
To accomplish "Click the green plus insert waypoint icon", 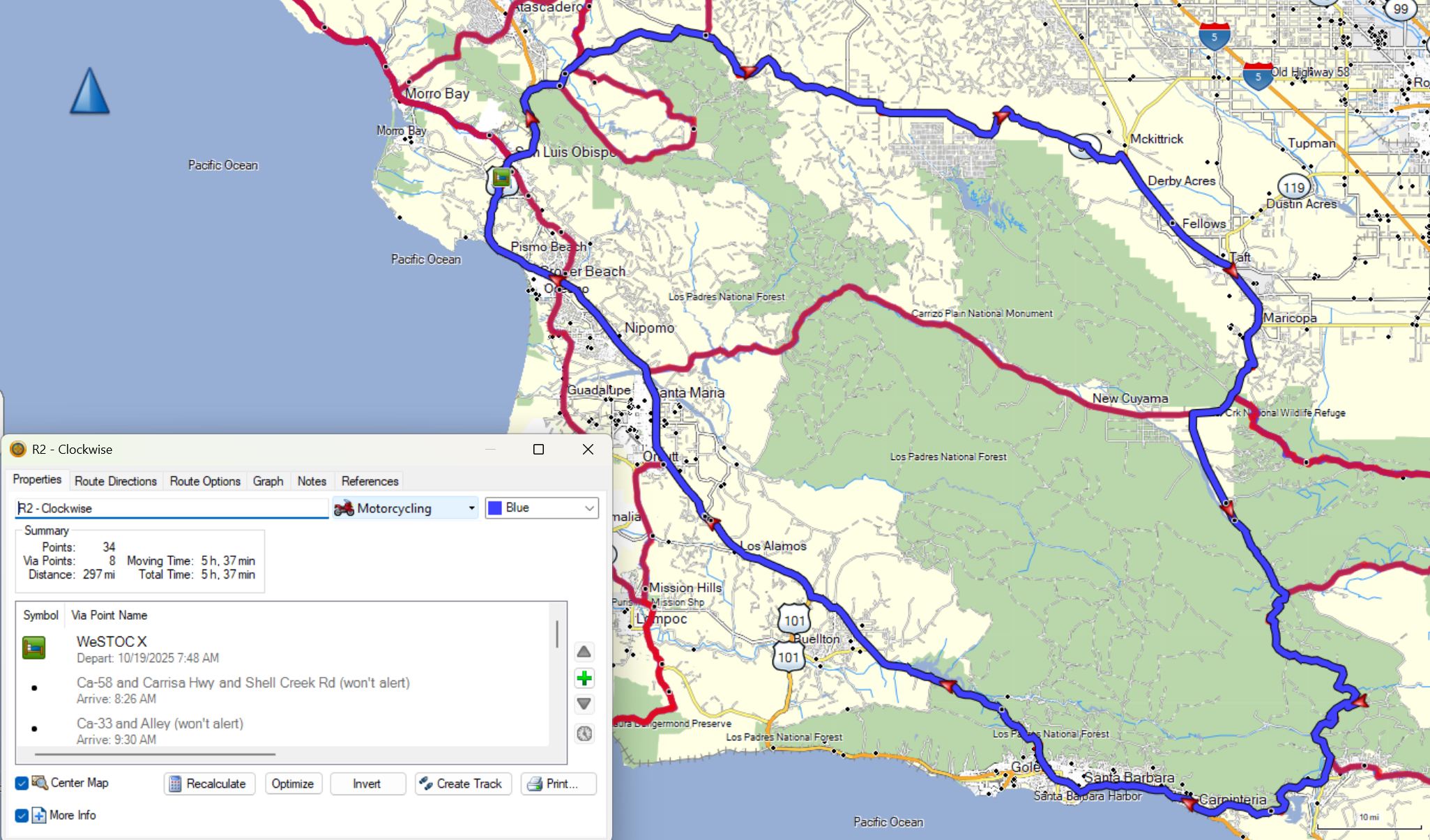I will tap(584, 678).
